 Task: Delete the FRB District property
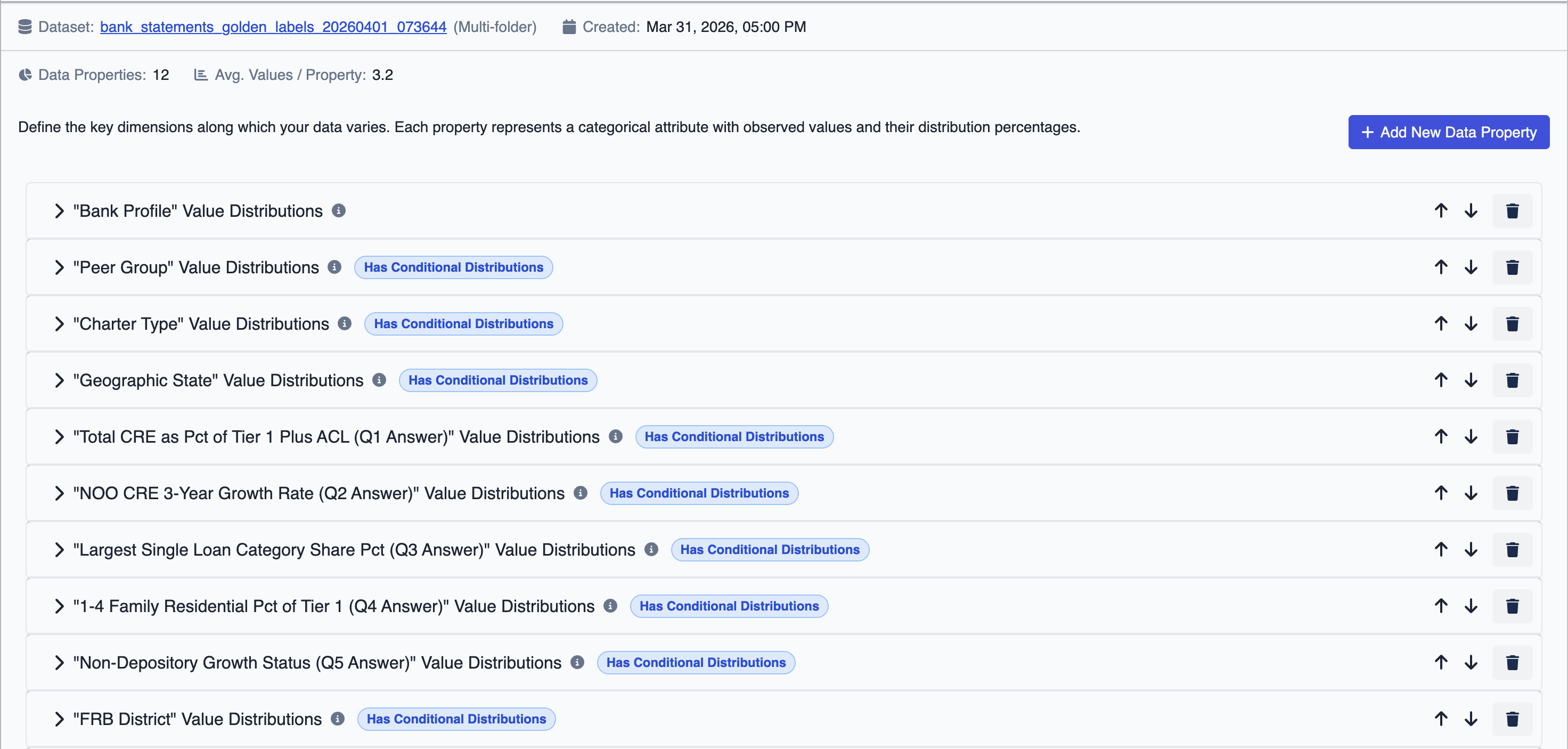coord(1512,719)
